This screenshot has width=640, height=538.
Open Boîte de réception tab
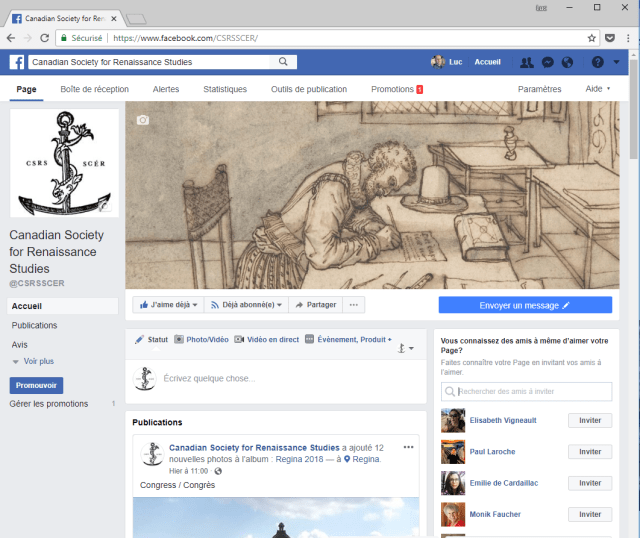click(95, 89)
